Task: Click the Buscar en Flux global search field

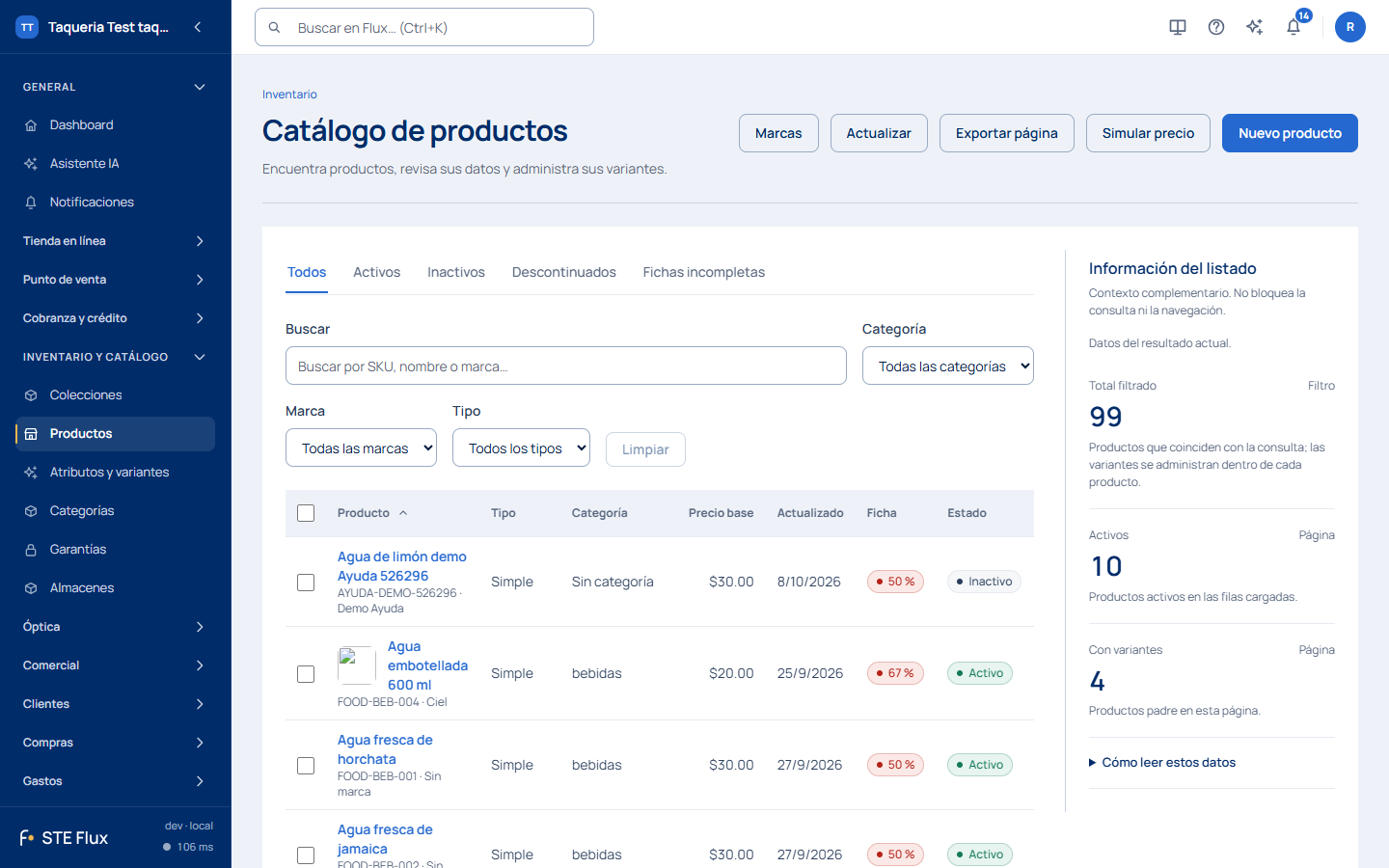Action: tap(424, 27)
